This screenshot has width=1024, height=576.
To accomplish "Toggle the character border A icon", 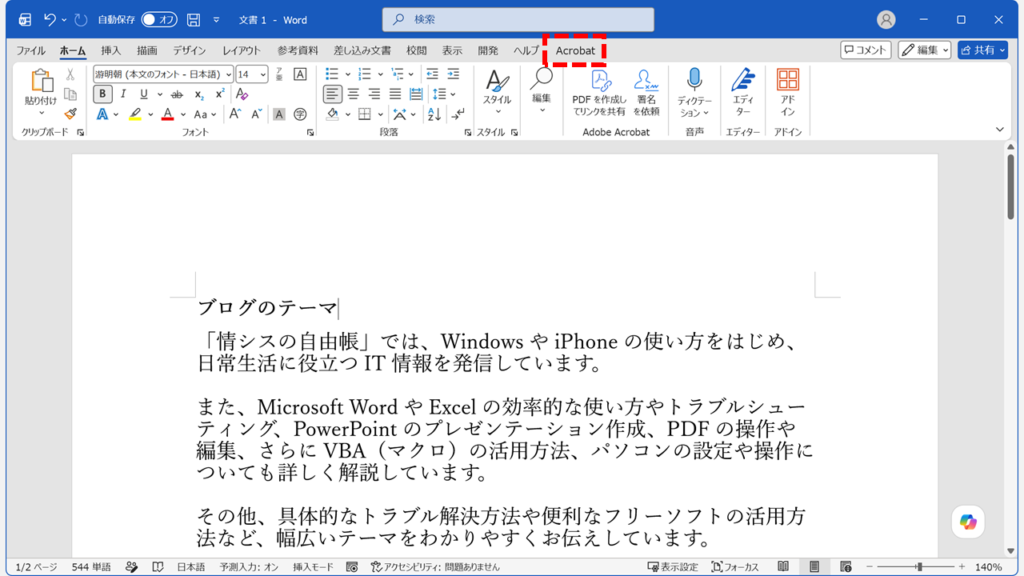I will tap(300, 74).
